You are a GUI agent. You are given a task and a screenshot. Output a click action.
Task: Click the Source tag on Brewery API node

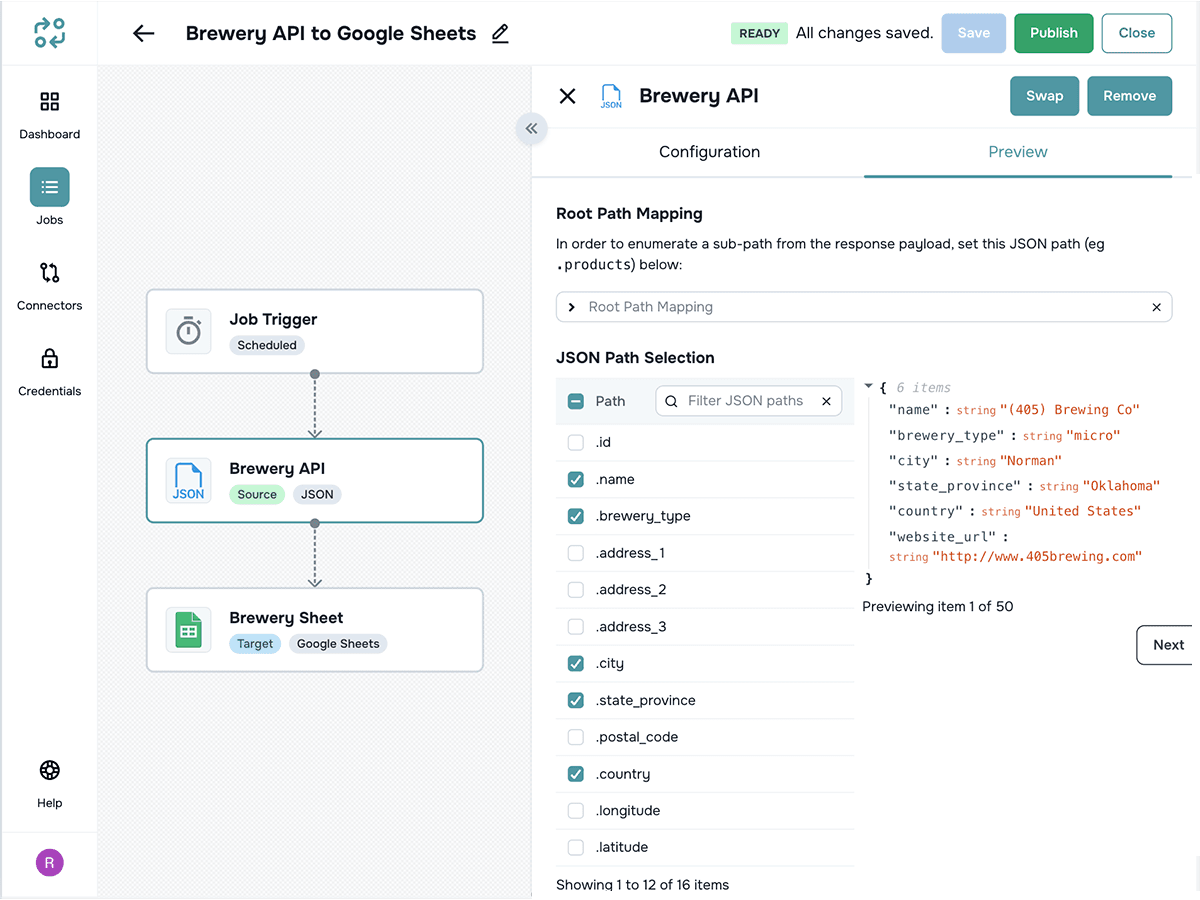point(257,494)
